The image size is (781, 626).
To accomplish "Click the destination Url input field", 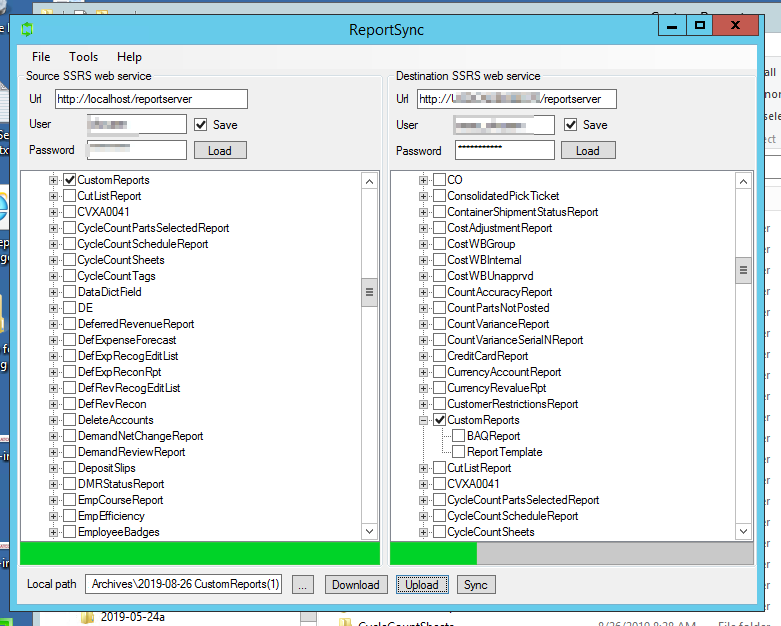I will click(x=517, y=99).
